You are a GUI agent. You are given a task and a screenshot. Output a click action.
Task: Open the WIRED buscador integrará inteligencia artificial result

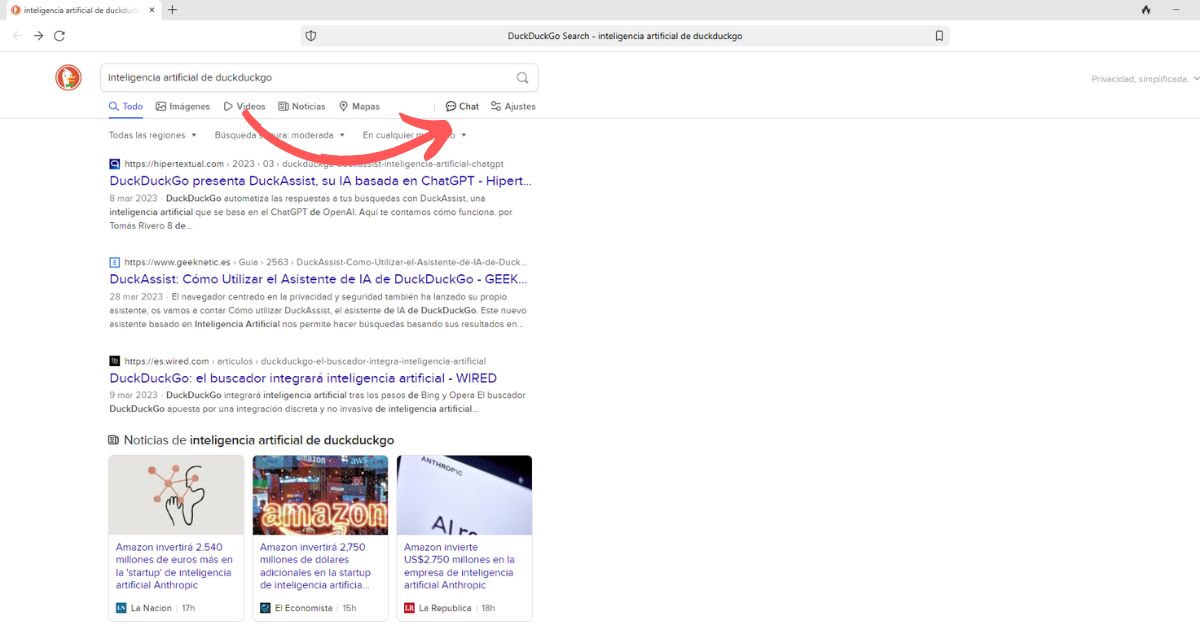click(x=303, y=378)
